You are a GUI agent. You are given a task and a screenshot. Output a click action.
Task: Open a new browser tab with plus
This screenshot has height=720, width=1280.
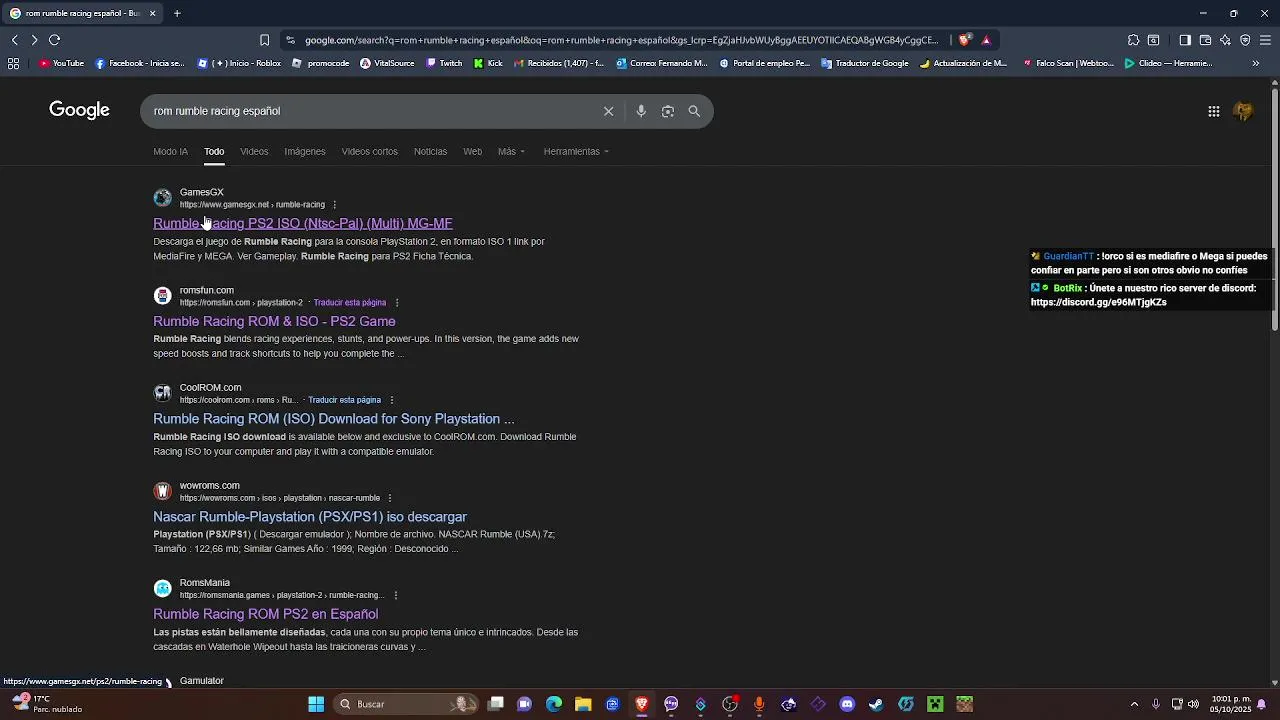pos(177,14)
